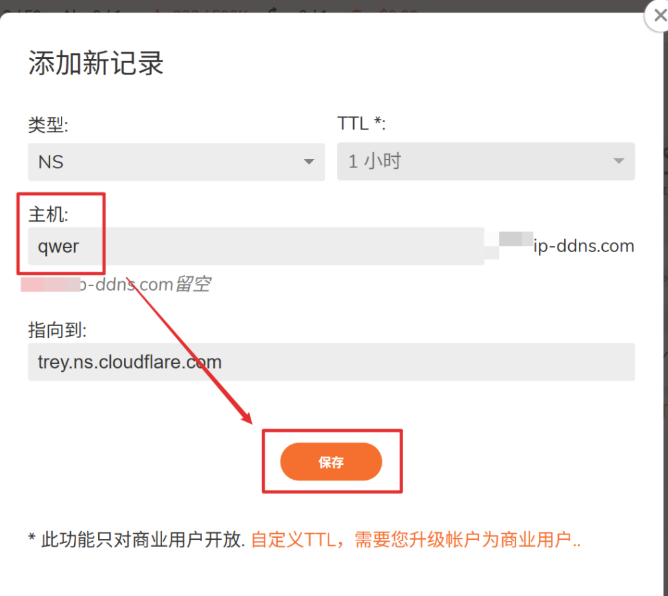Click the TTL *: label
668x596 pixels.
click(x=361, y=124)
